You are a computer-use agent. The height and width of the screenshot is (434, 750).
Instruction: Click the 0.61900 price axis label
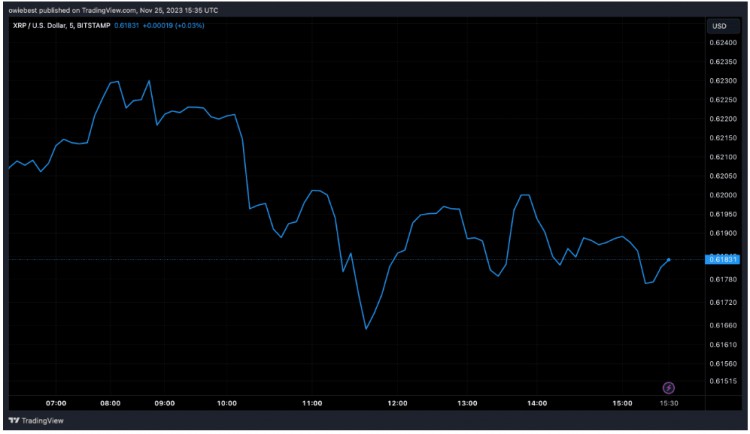[x=723, y=234]
